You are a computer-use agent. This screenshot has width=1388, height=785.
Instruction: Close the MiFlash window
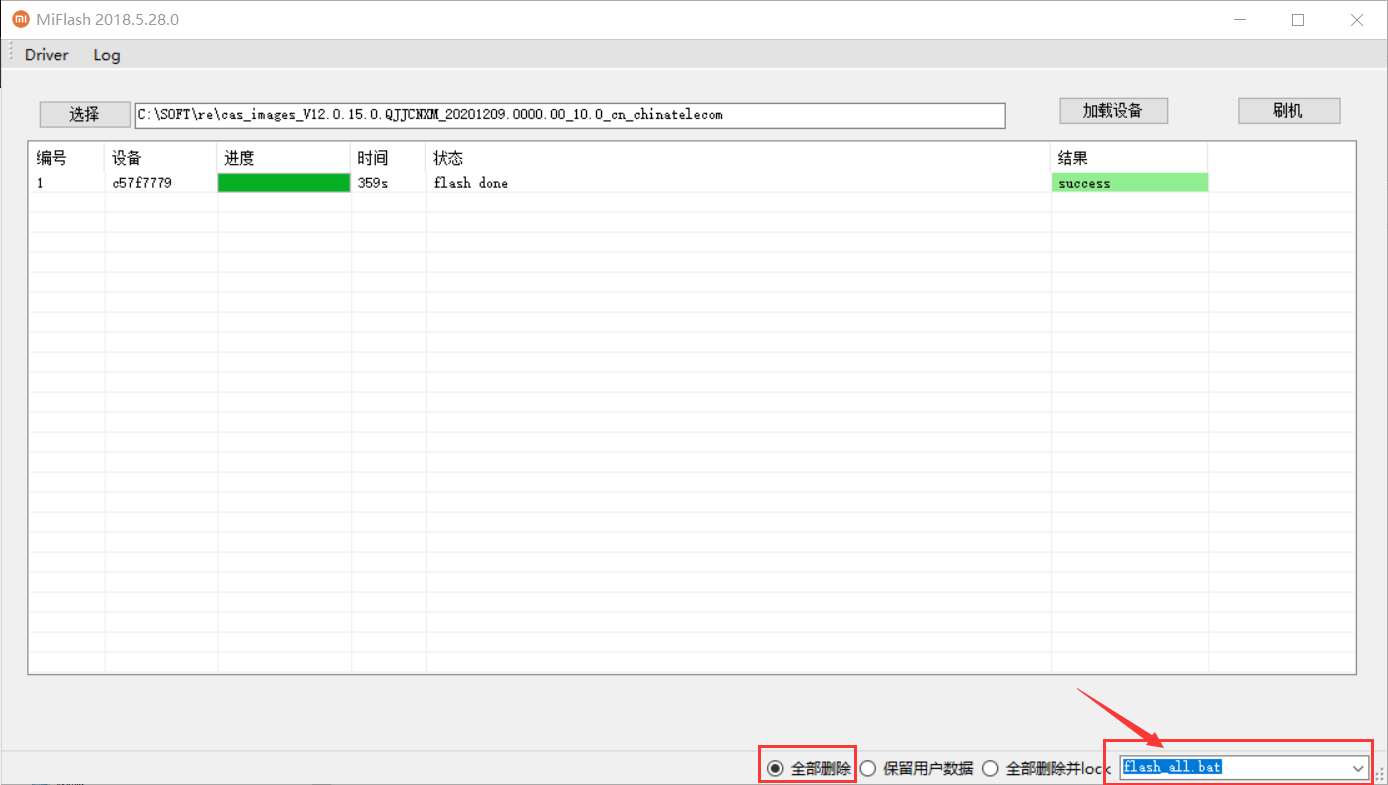1357,19
